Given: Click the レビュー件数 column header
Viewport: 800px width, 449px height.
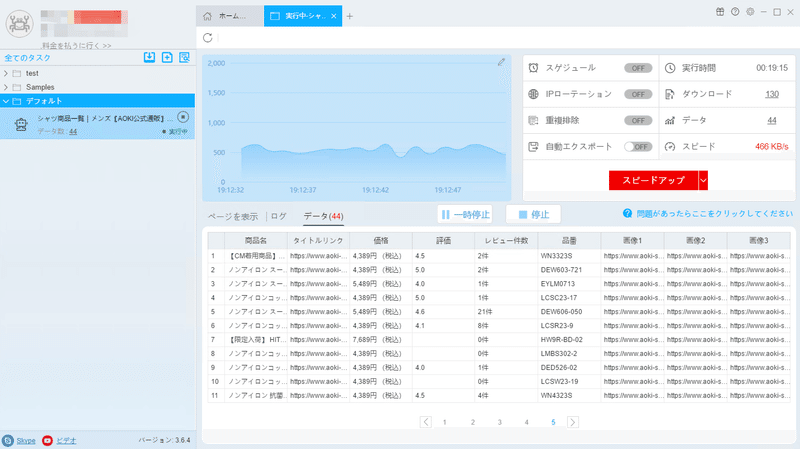Looking at the screenshot, I should 506,240.
